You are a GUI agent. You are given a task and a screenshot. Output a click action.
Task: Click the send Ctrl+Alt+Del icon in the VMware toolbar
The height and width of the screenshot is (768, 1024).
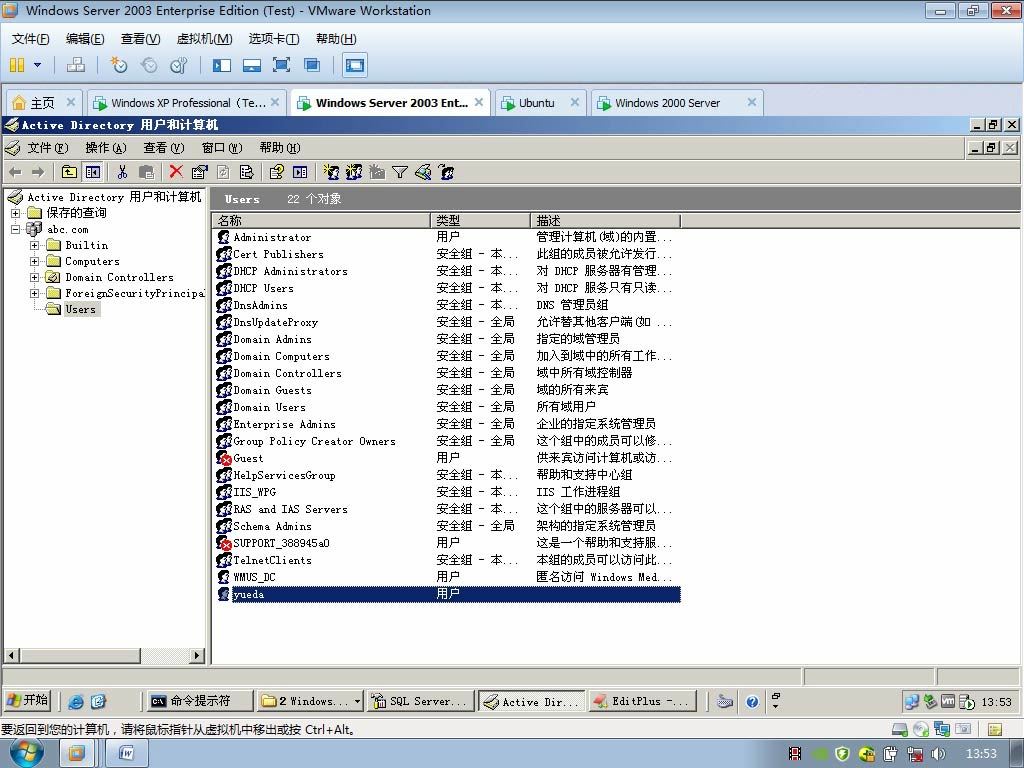(x=76, y=65)
